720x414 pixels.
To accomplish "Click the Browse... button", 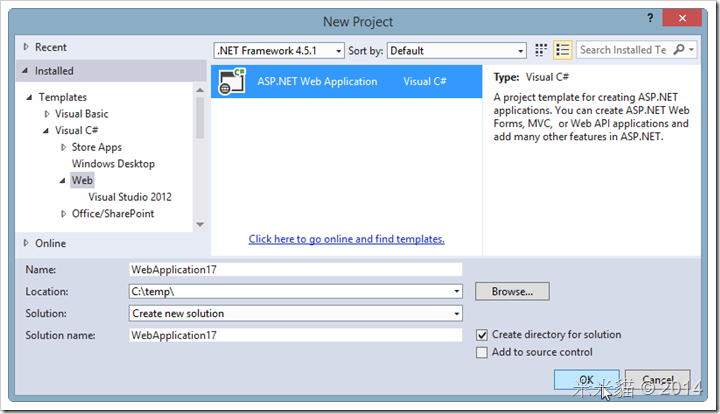I will [512, 291].
